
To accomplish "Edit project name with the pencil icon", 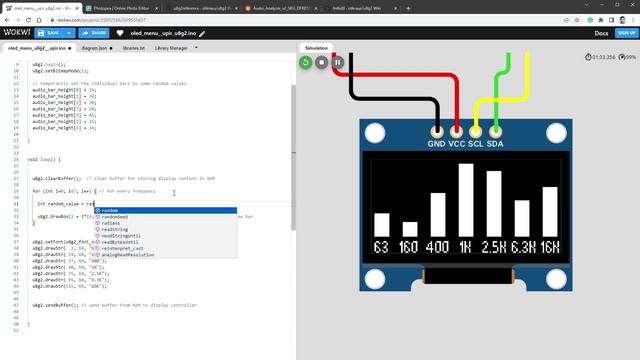I will 202,33.
